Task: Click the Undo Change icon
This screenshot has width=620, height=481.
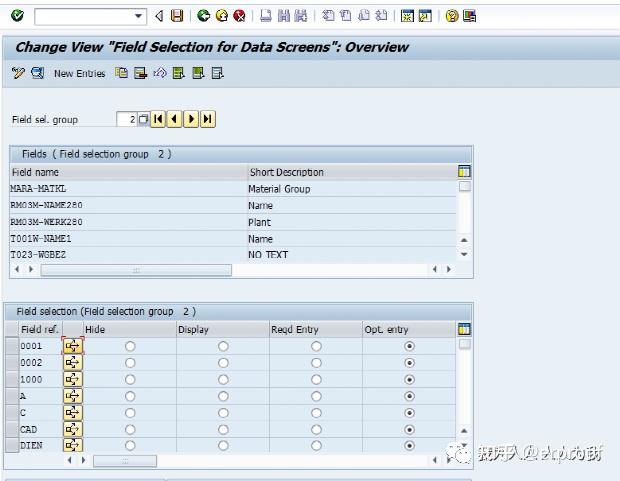Action: coord(160,73)
